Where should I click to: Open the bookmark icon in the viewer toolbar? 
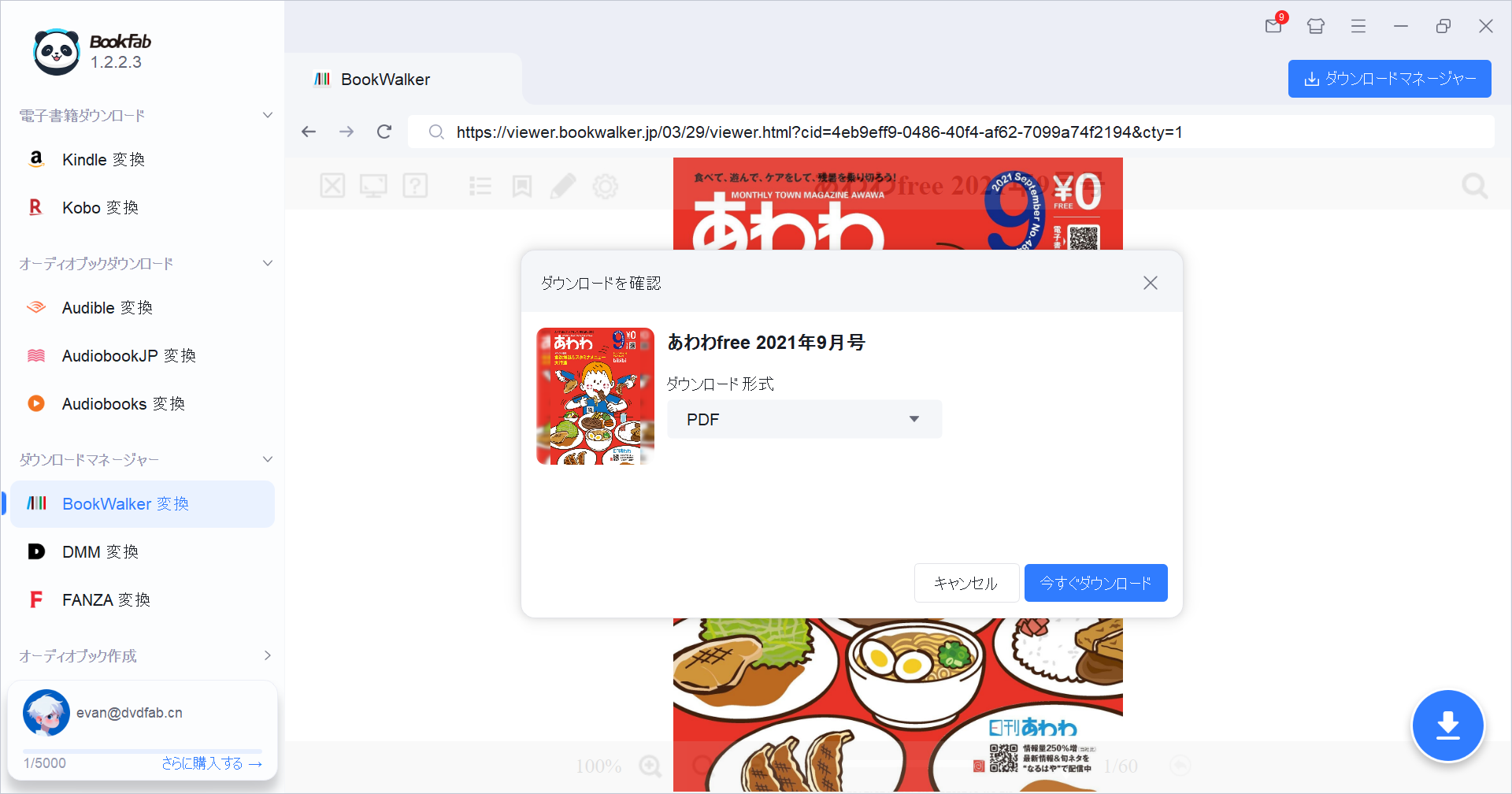tap(521, 186)
